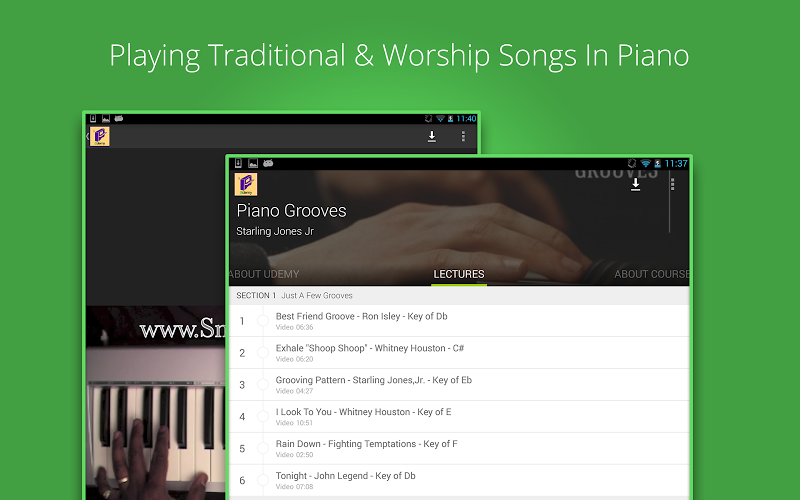The image size is (800, 500).
Task: Click "Video 02:50" duration under lecture 5
Action: (x=294, y=455)
